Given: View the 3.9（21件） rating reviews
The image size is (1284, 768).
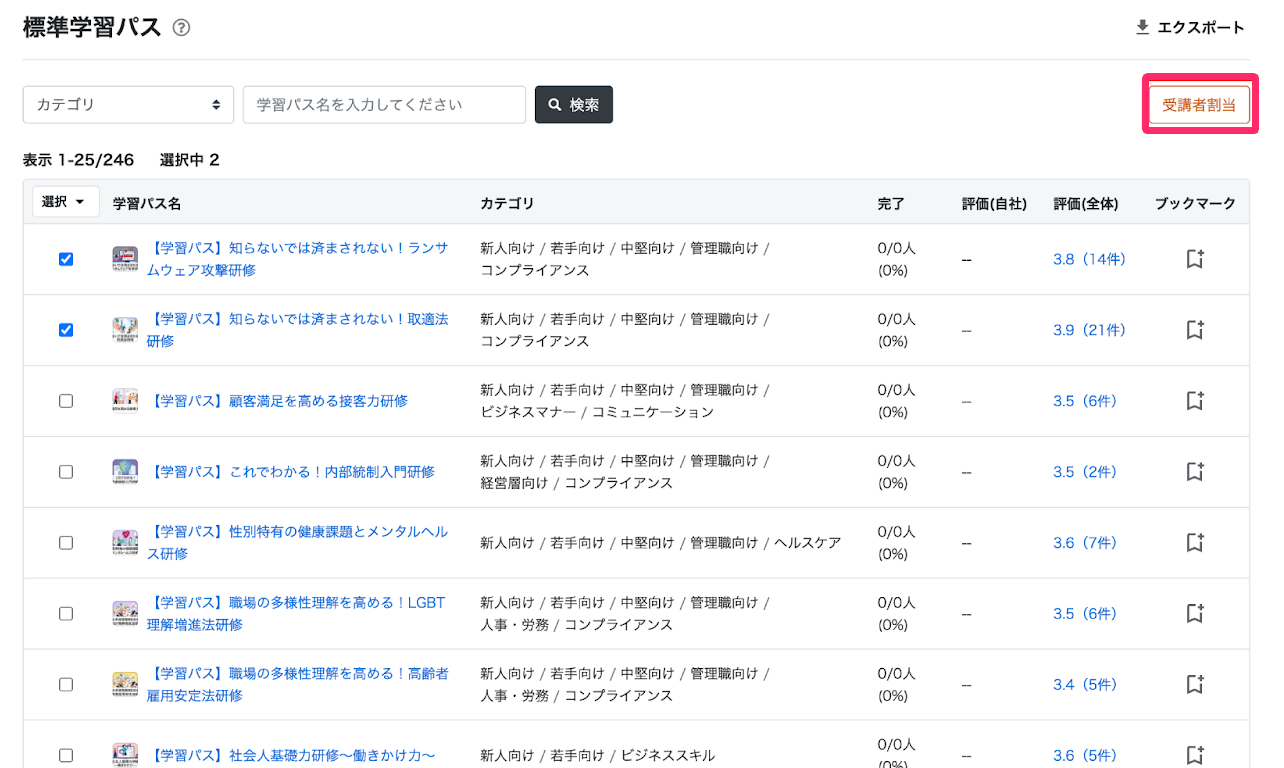Looking at the screenshot, I should pos(1089,330).
